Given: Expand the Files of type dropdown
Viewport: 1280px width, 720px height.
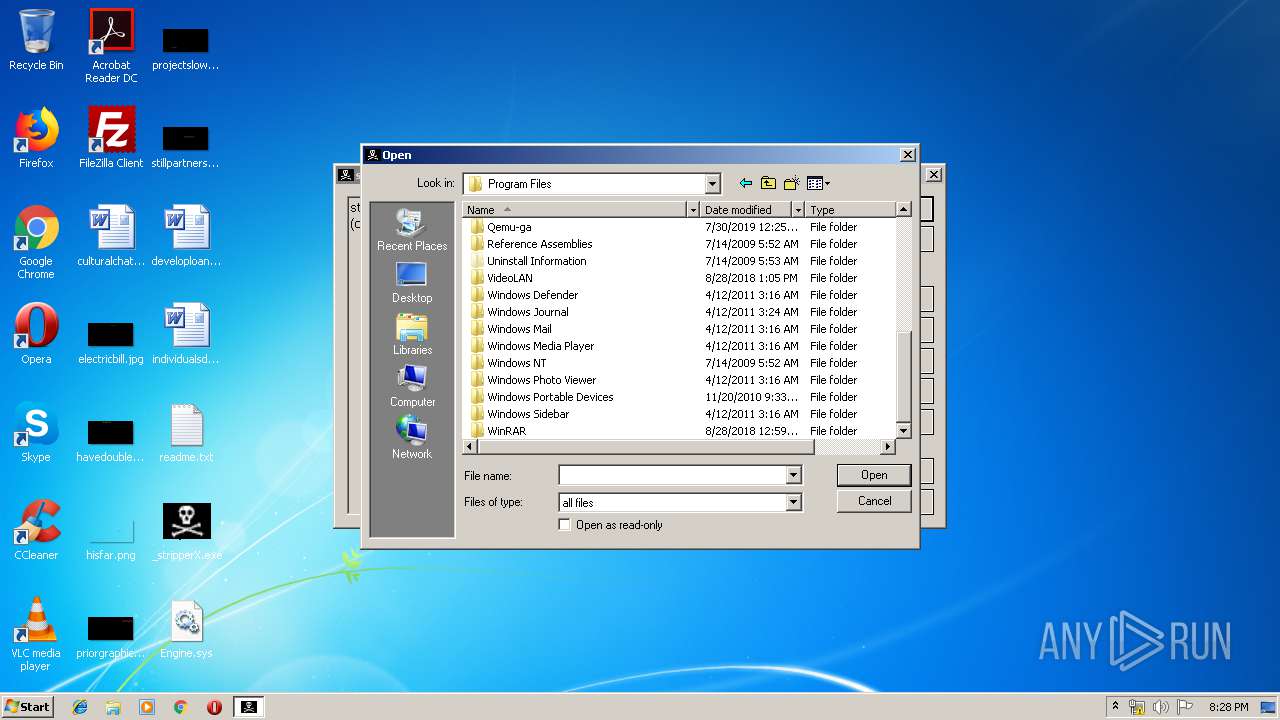Looking at the screenshot, I should coord(793,503).
